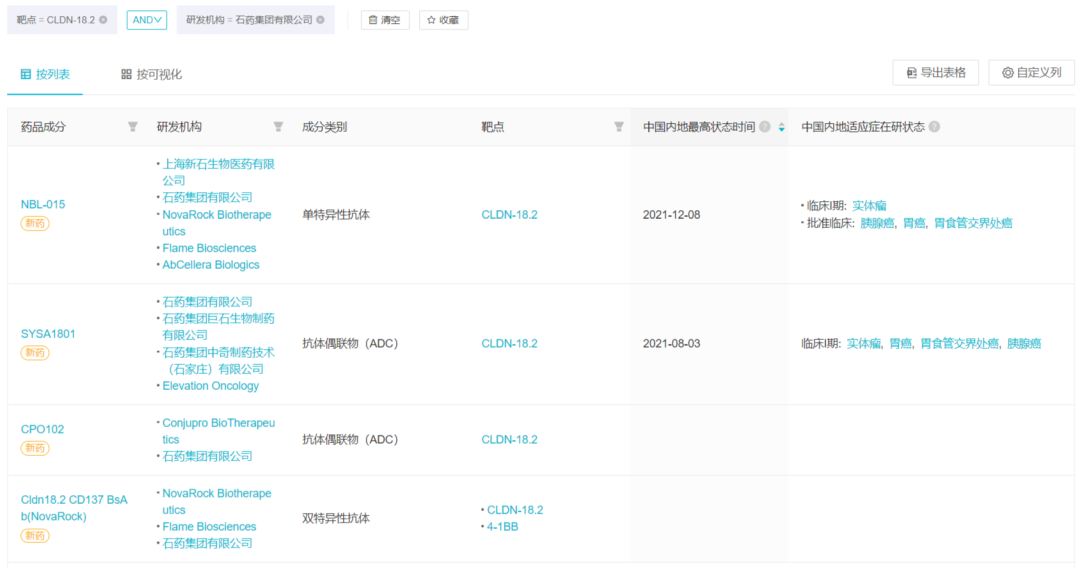1080x568 pixels.
Task: Open the CPO102 drug link
Action: click(42, 430)
